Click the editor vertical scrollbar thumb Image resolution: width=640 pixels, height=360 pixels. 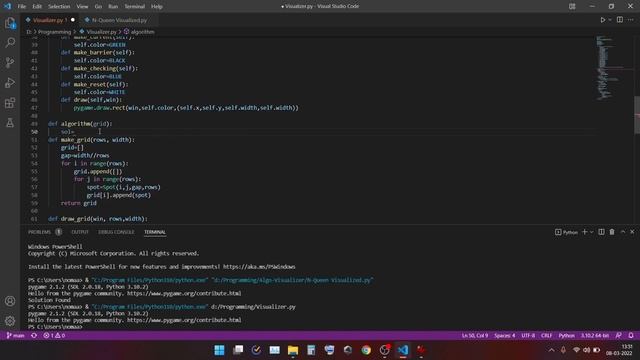pos(637,115)
